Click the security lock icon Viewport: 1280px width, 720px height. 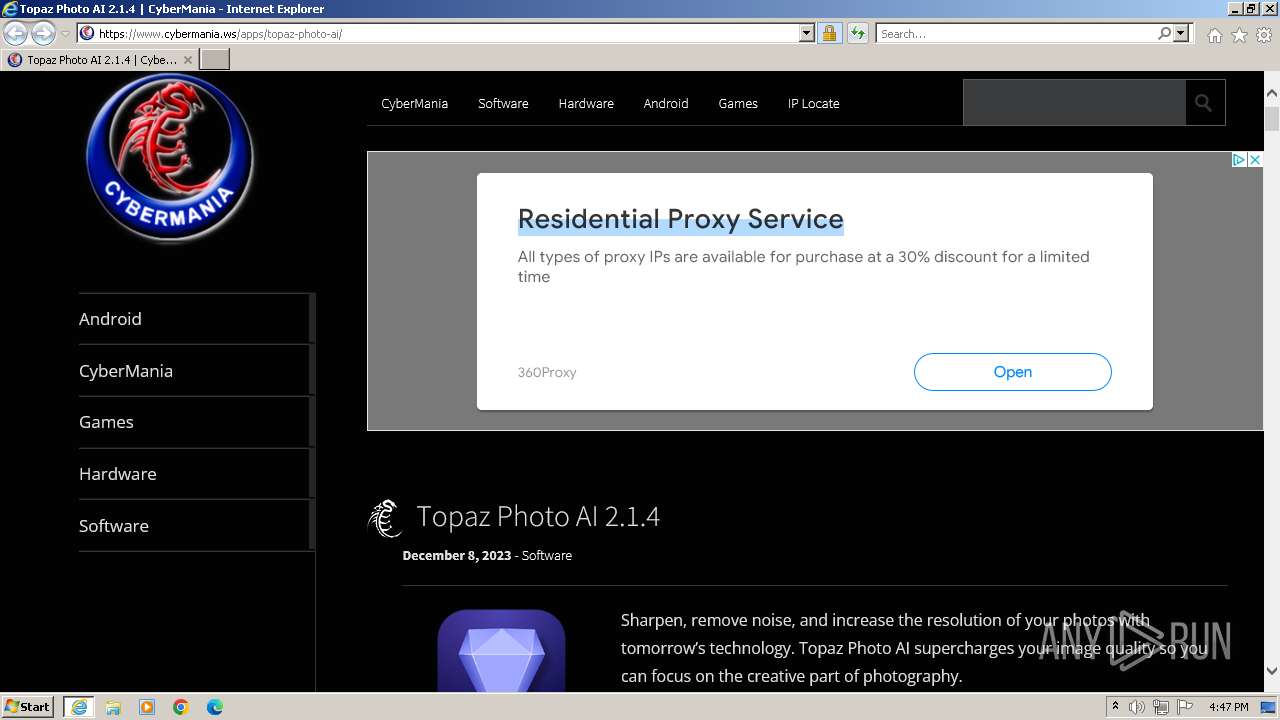click(829, 33)
